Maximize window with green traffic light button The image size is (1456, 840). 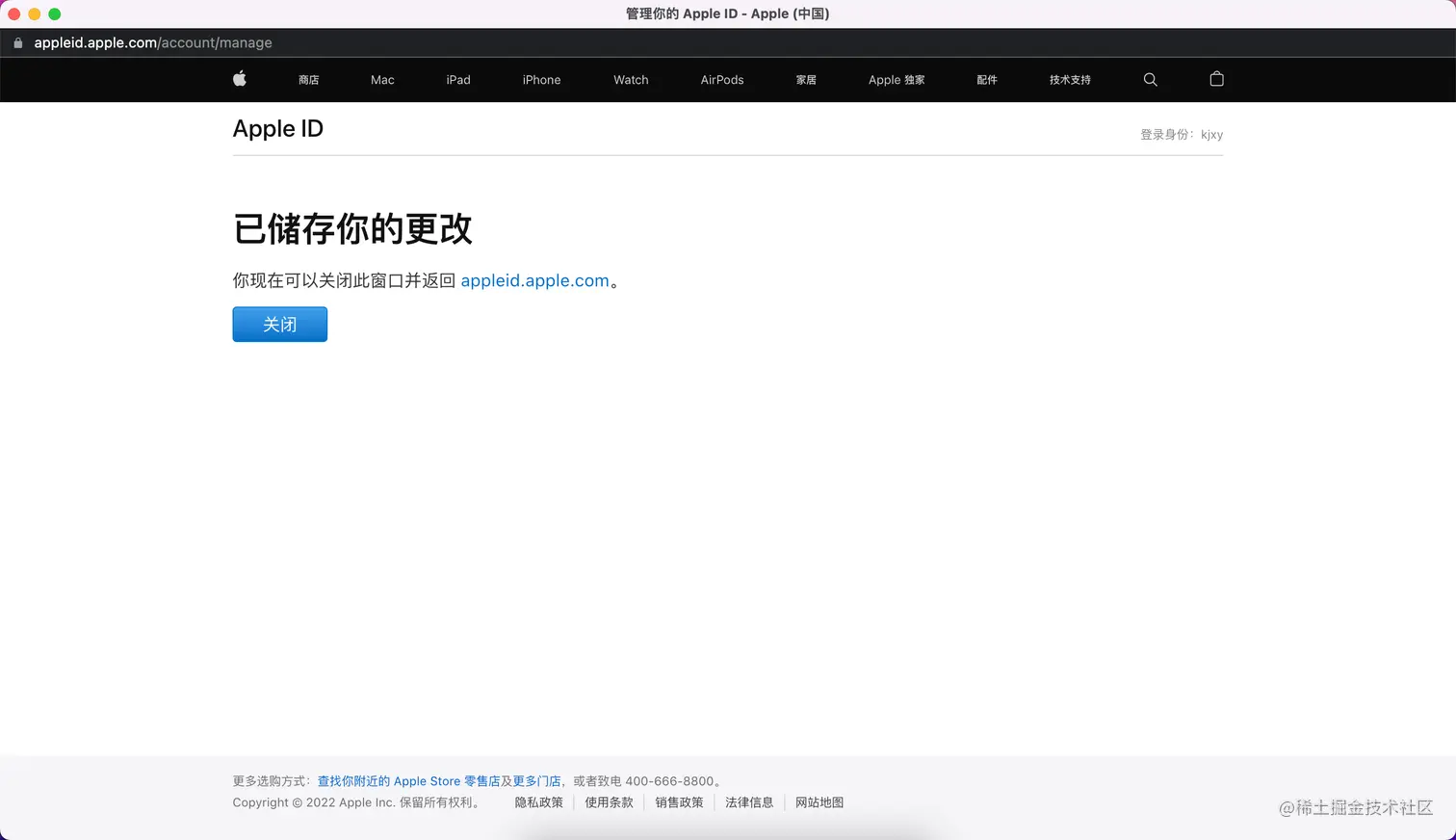pos(54,13)
